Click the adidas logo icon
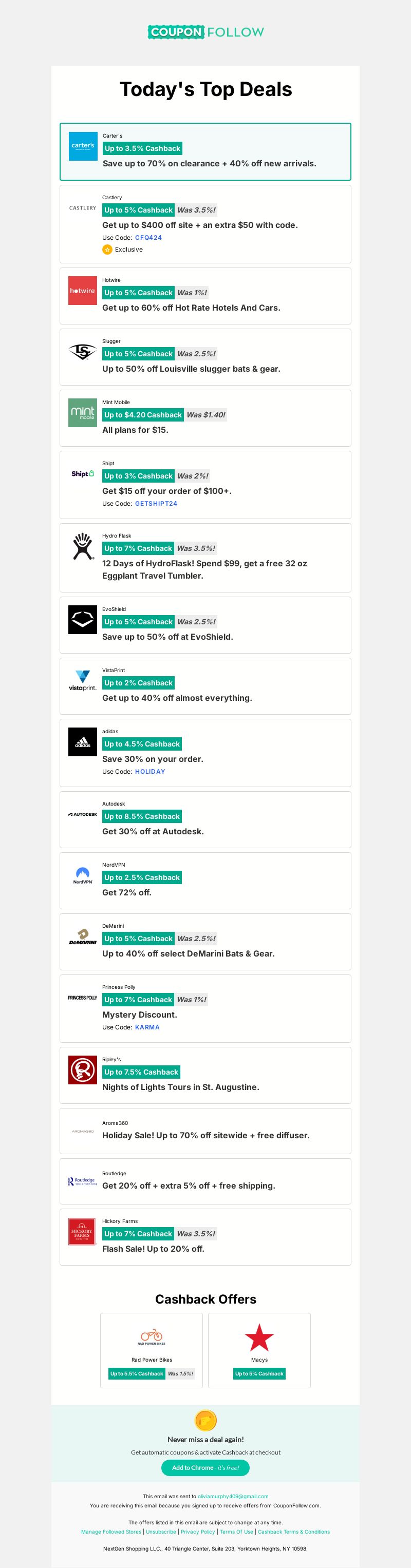The width and height of the screenshot is (411, 1568). coord(83,741)
